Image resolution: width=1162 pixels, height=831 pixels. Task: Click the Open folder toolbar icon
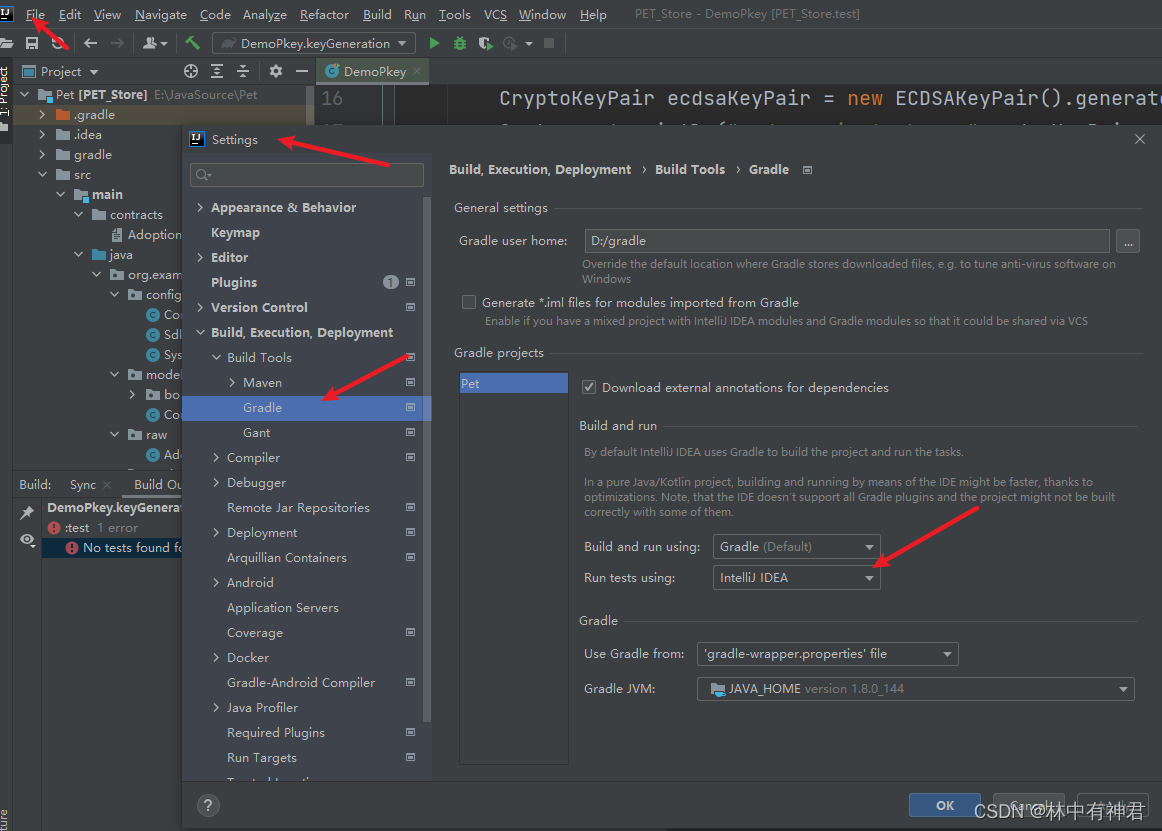(x=7, y=44)
